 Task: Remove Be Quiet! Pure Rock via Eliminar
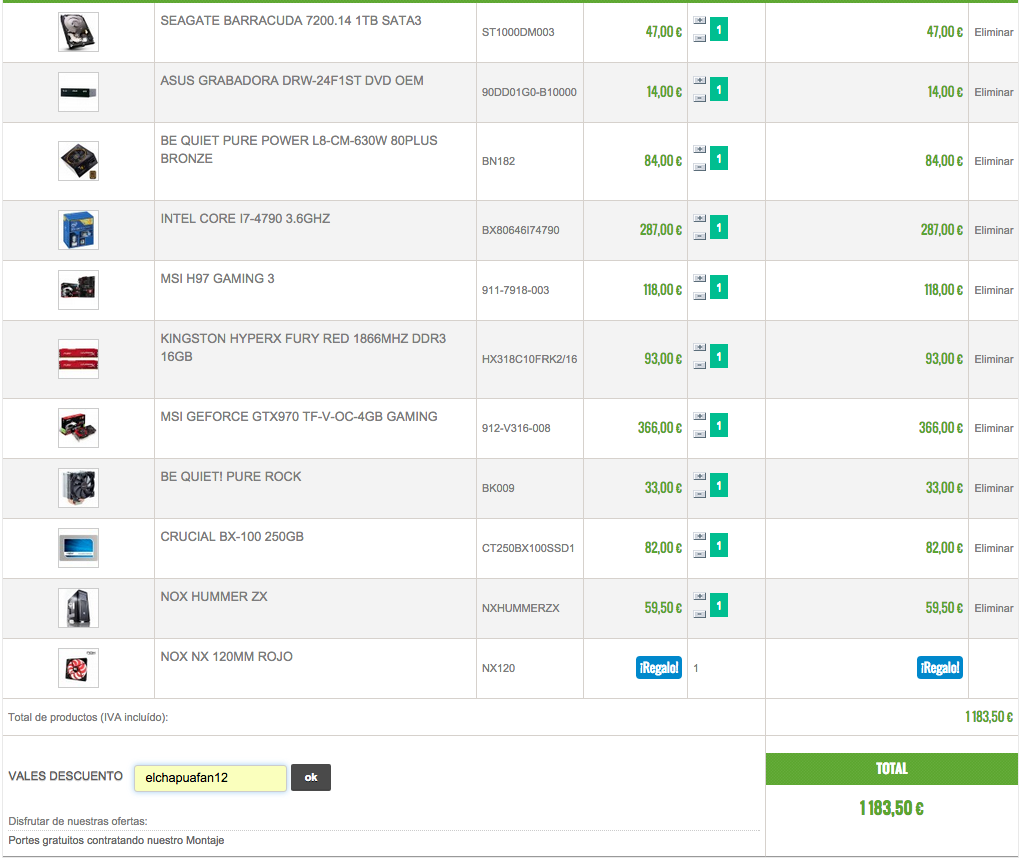point(994,489)
